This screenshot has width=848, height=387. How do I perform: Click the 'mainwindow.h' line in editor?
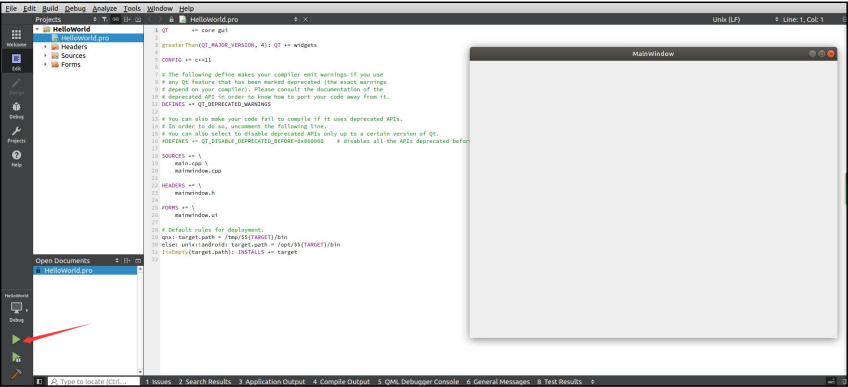[194, 193]
